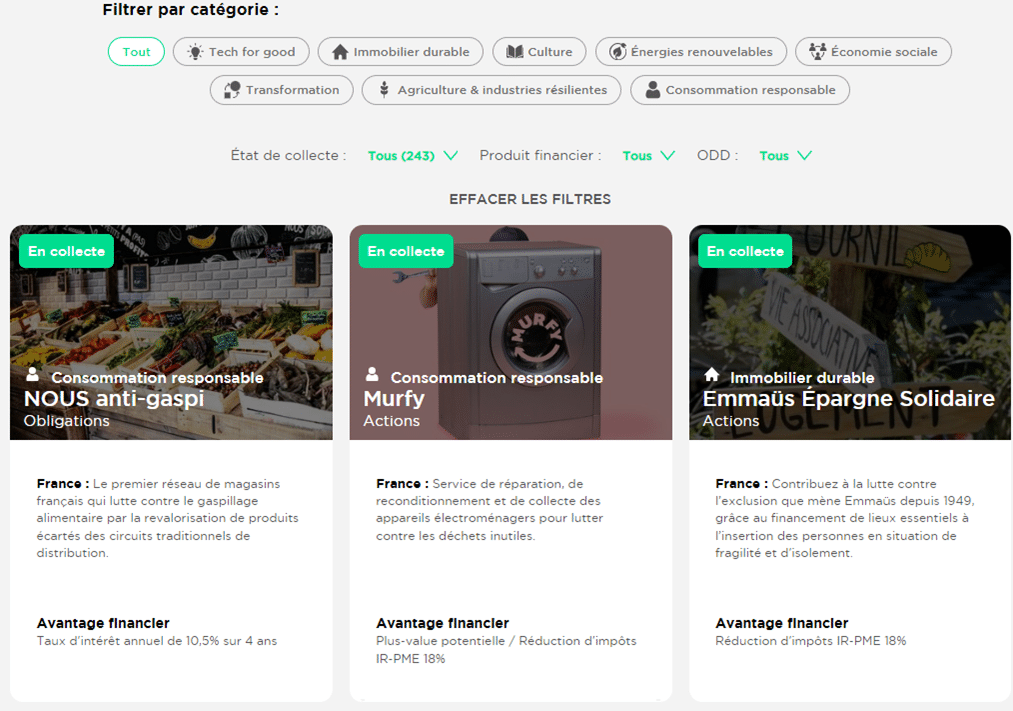The height and width of the screenshot is (711, 1013).
Task: Filter by Énergies renouvelables category
Action: pyautogui.click(x=691, y=52)
